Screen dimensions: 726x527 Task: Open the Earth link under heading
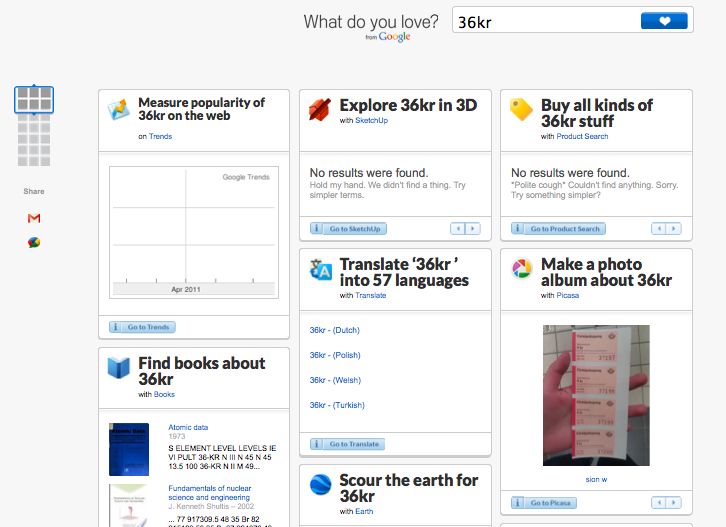[364, 511]
